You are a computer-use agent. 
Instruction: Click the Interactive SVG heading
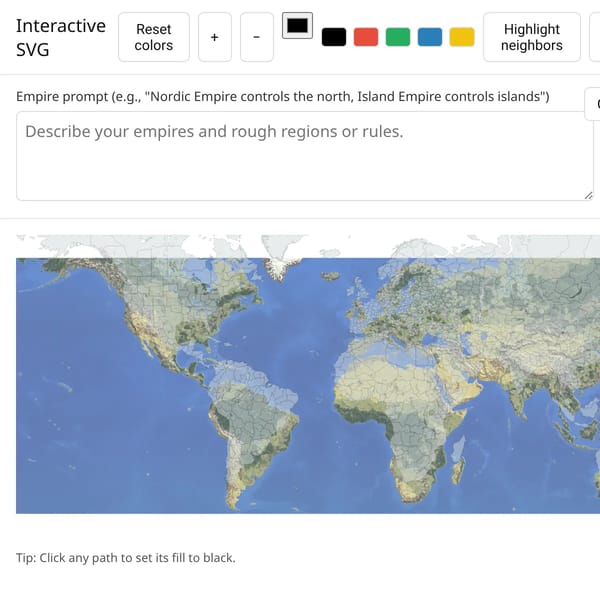click(61, 38)
